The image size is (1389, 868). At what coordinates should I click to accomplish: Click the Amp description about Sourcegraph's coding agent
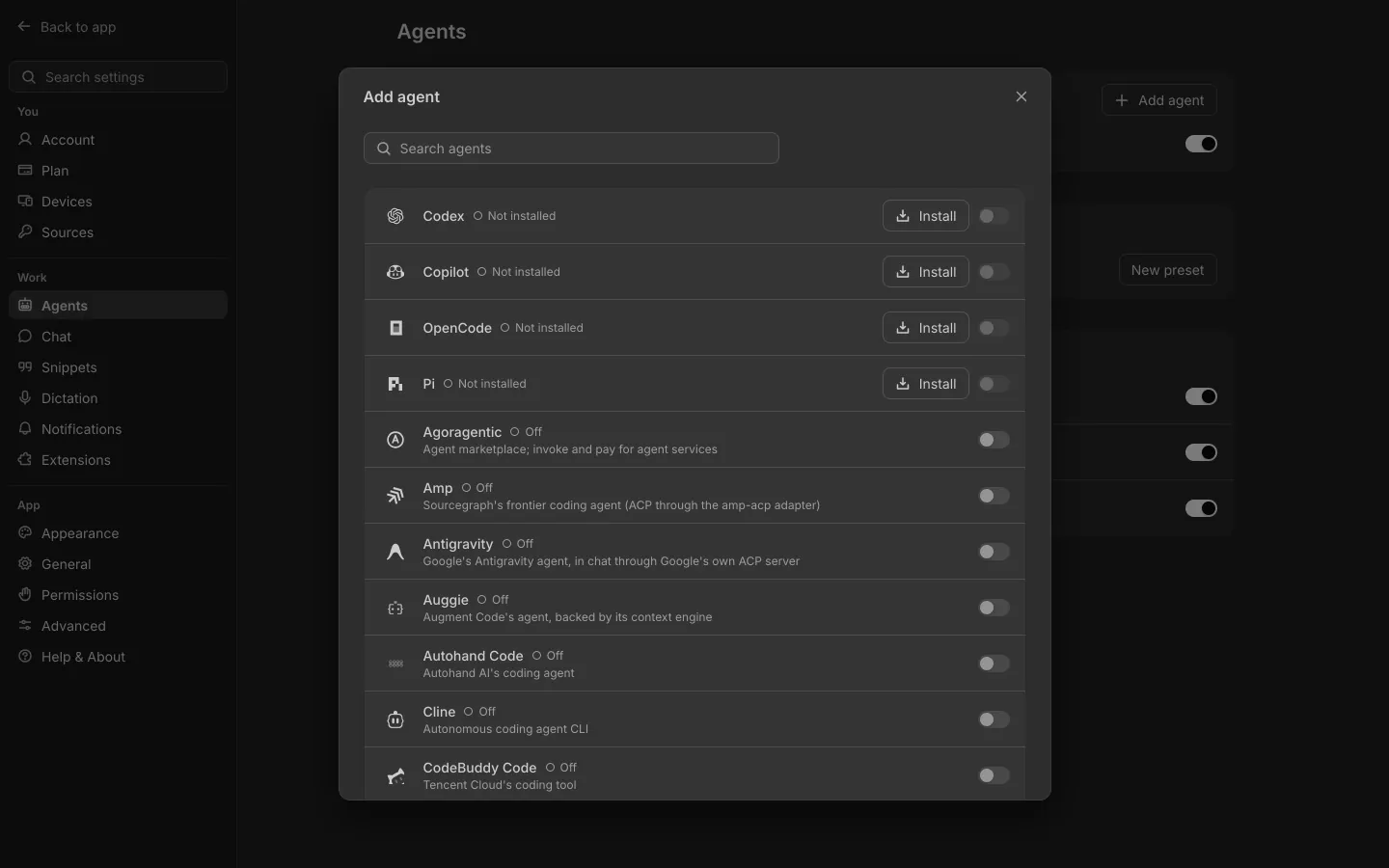(621, 505)
